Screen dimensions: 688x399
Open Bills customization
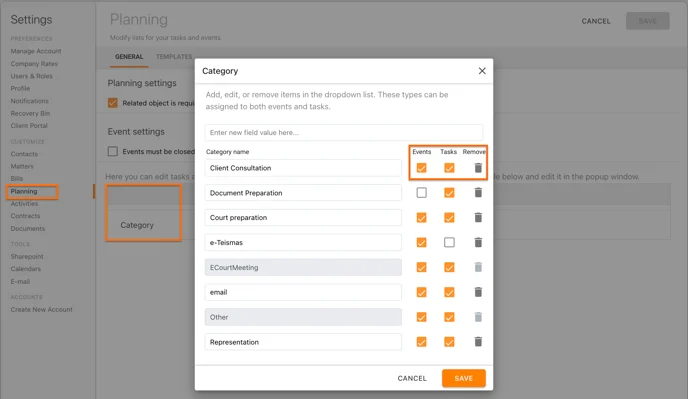pyautogui.click(x=17, y=179)
